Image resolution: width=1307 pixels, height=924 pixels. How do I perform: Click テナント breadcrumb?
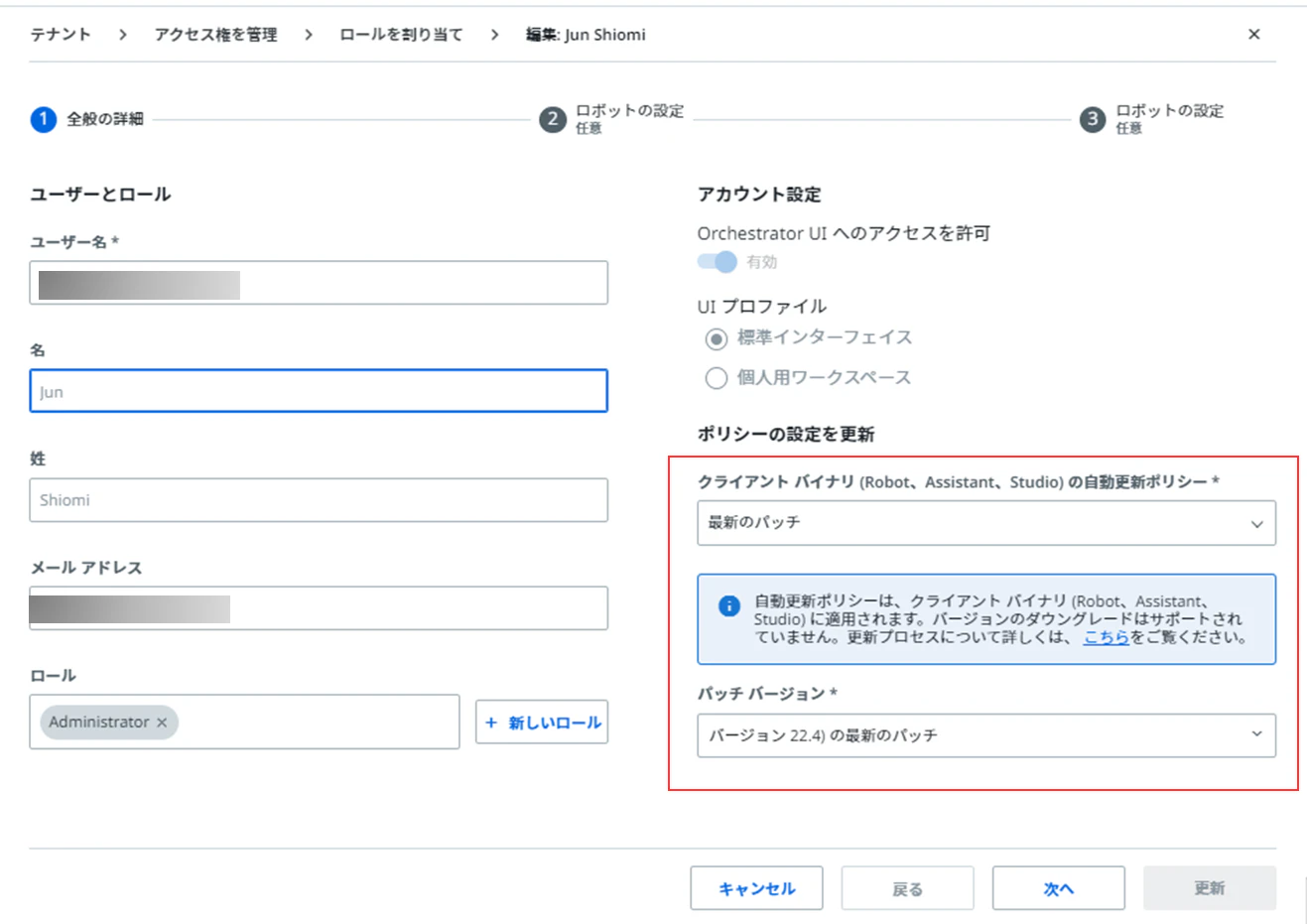(61, 35)
